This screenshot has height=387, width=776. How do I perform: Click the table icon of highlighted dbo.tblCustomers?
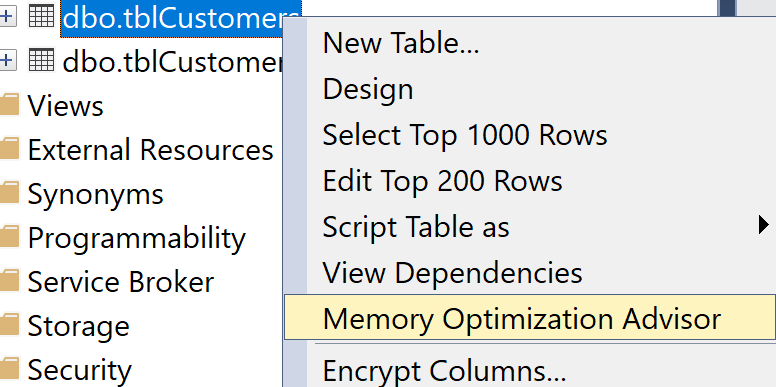(x=41, y=17)
